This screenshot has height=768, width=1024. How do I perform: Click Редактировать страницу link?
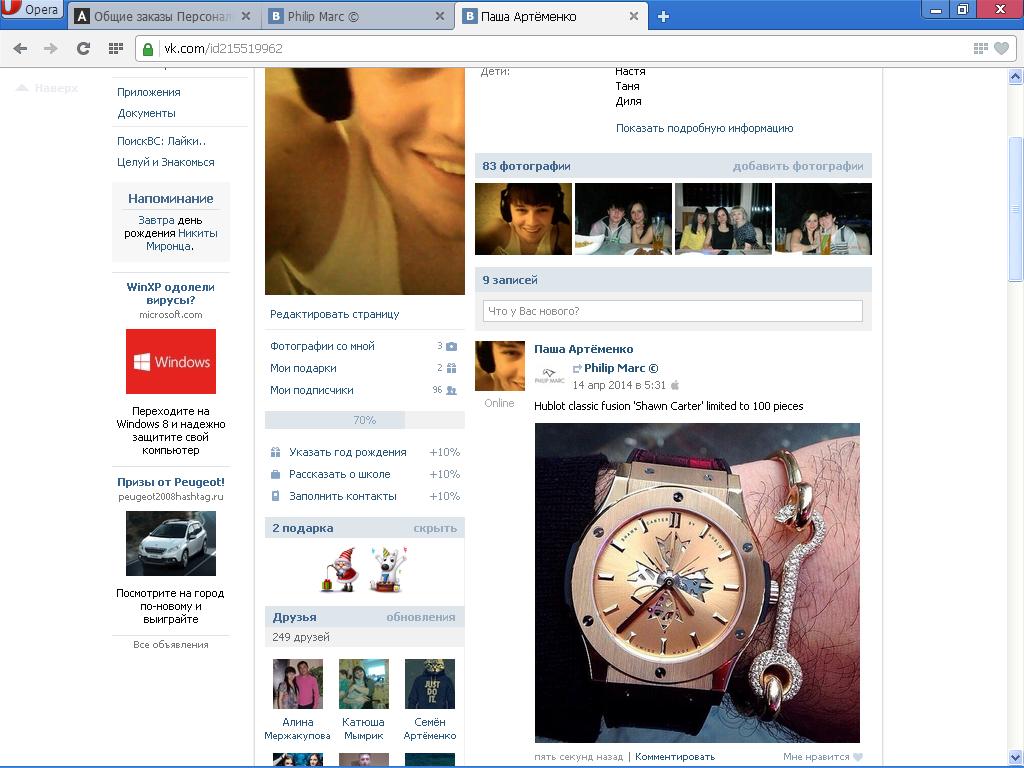[x=334, y=314]
